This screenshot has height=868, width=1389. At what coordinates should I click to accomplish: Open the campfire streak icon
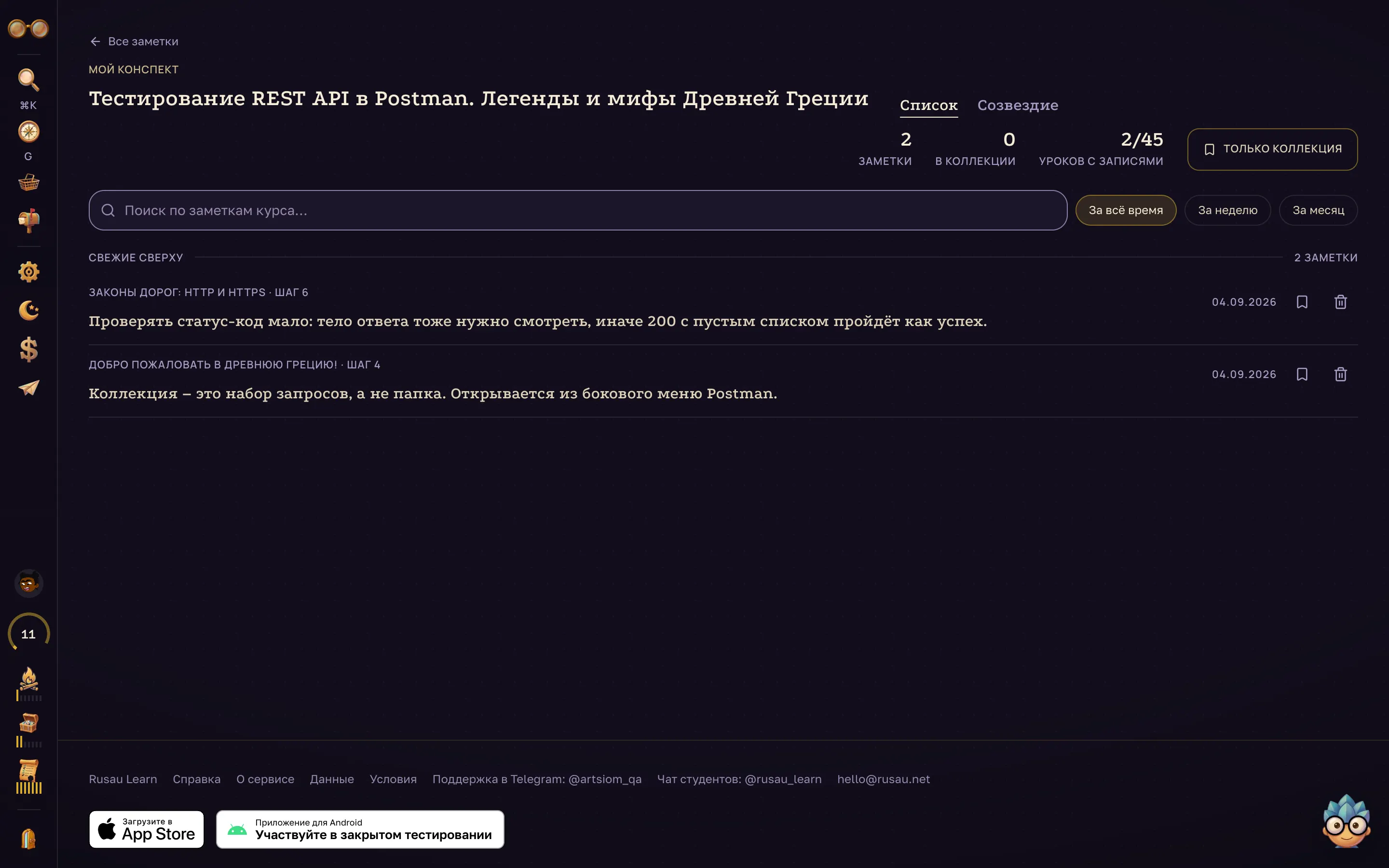pos(28,683)
